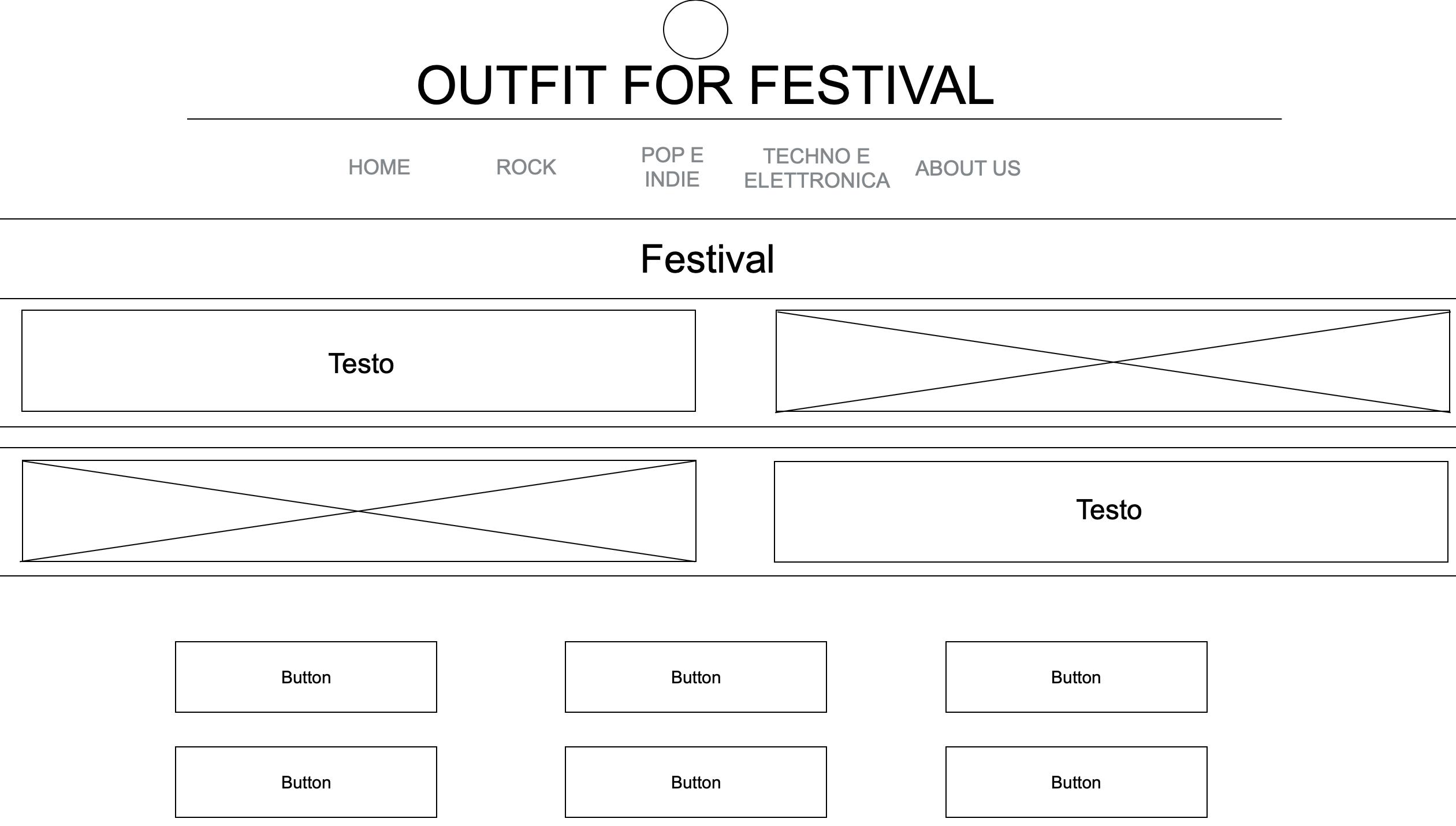
Task: Click top-left Button in button grid
Action: pyautogui.click(x=306, y=677)
